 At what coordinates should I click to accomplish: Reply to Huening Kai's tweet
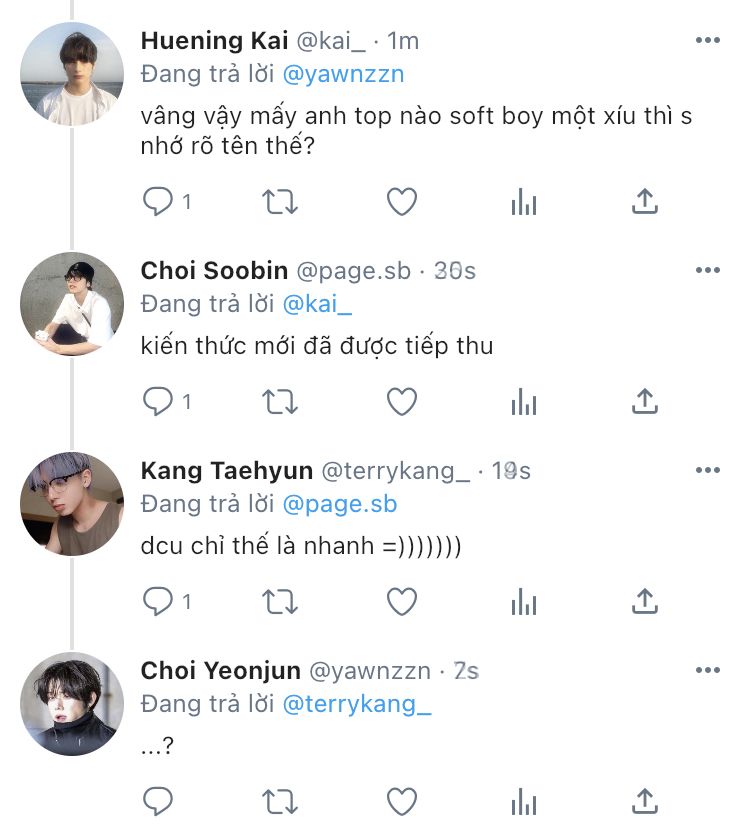tap(158, 202)
